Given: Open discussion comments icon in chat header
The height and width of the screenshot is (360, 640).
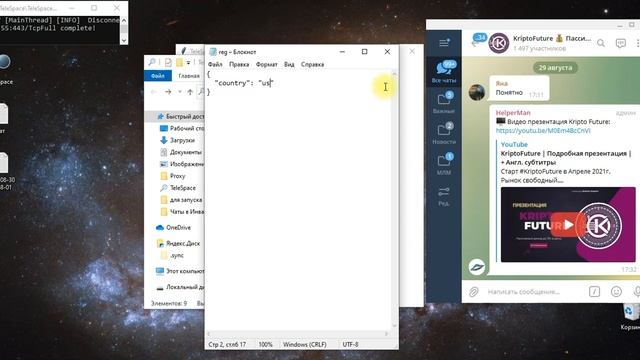Looking at the screenshot, I should tap(620, 43).
